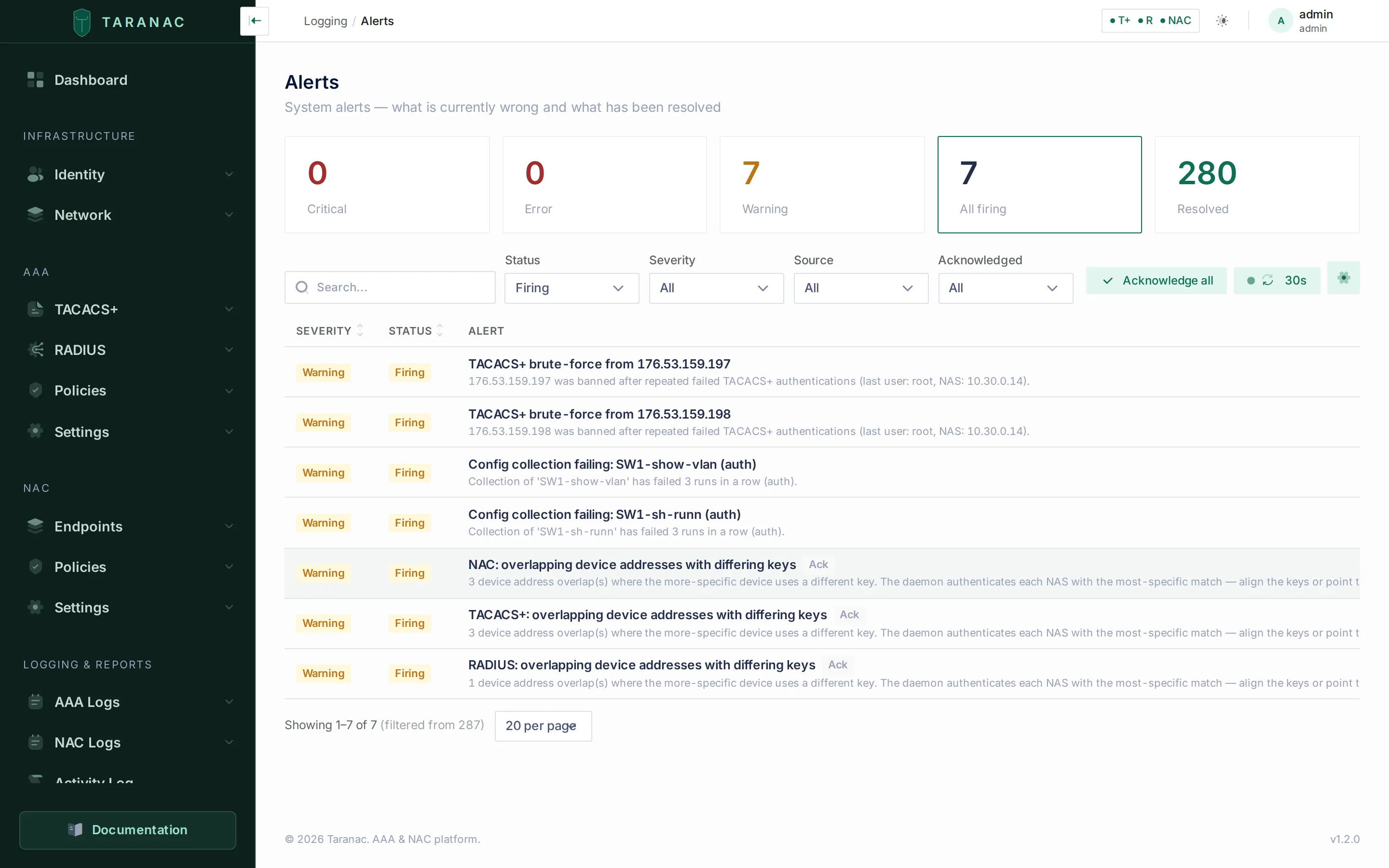Click the NAC Policies shield icon
1389x868 pixels.
(x=36, y=567)
